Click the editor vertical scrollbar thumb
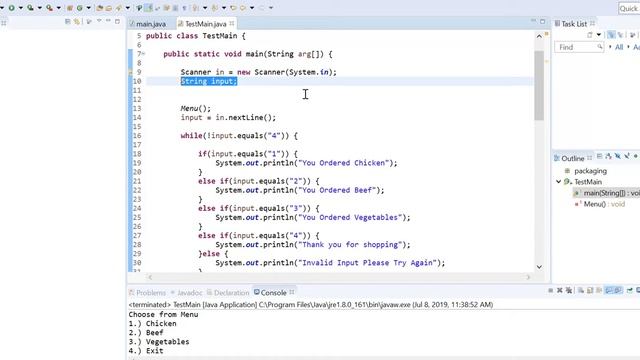 coord(539,85)
